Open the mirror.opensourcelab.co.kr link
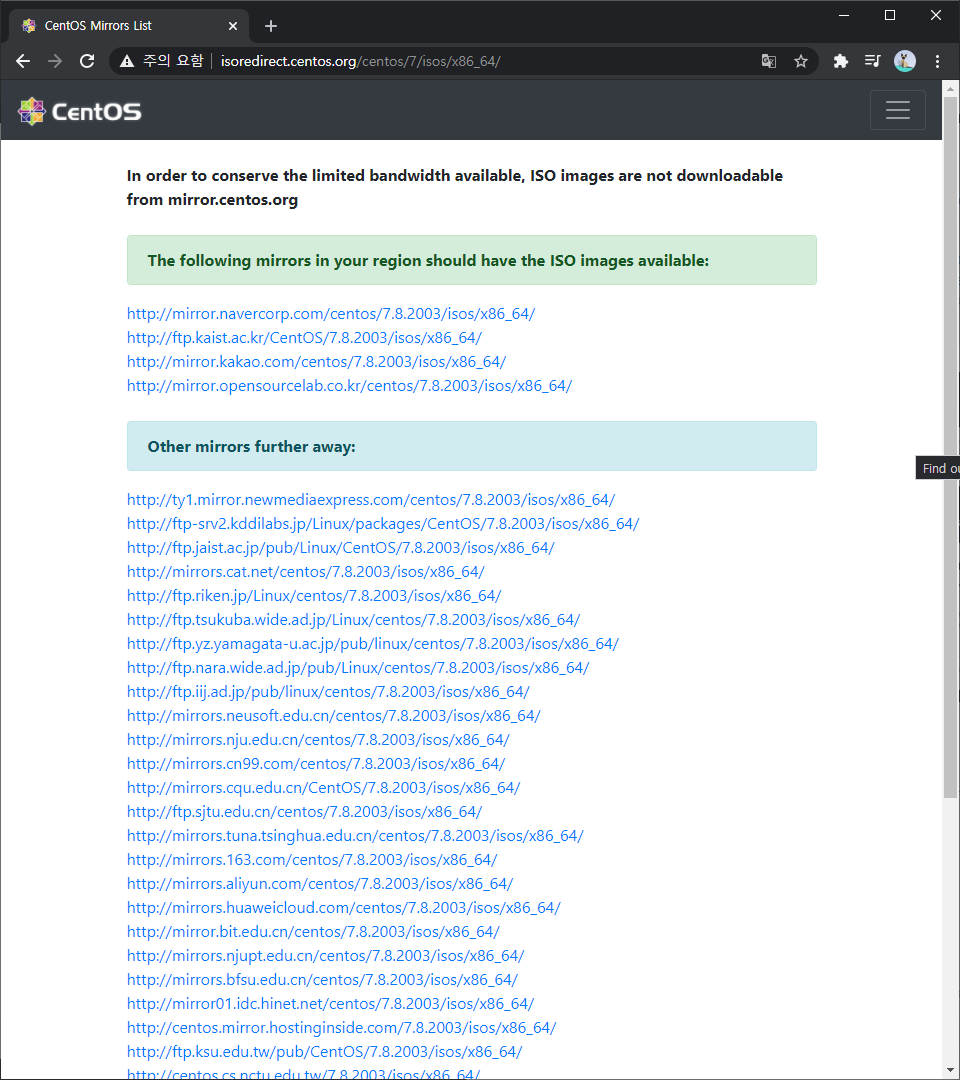 [x=349, y=386]
